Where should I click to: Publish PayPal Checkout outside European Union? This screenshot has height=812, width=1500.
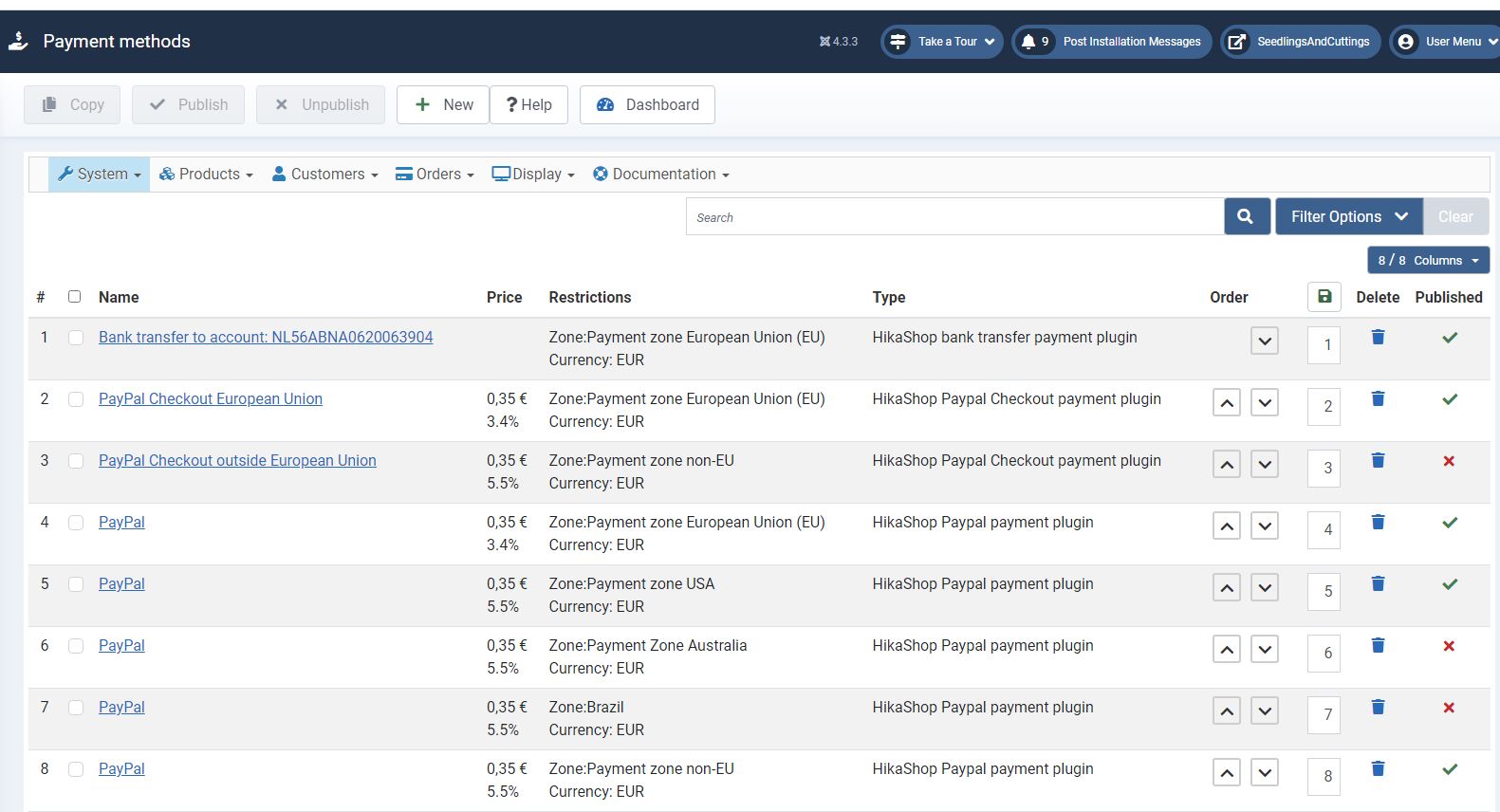coord(1448,461)
